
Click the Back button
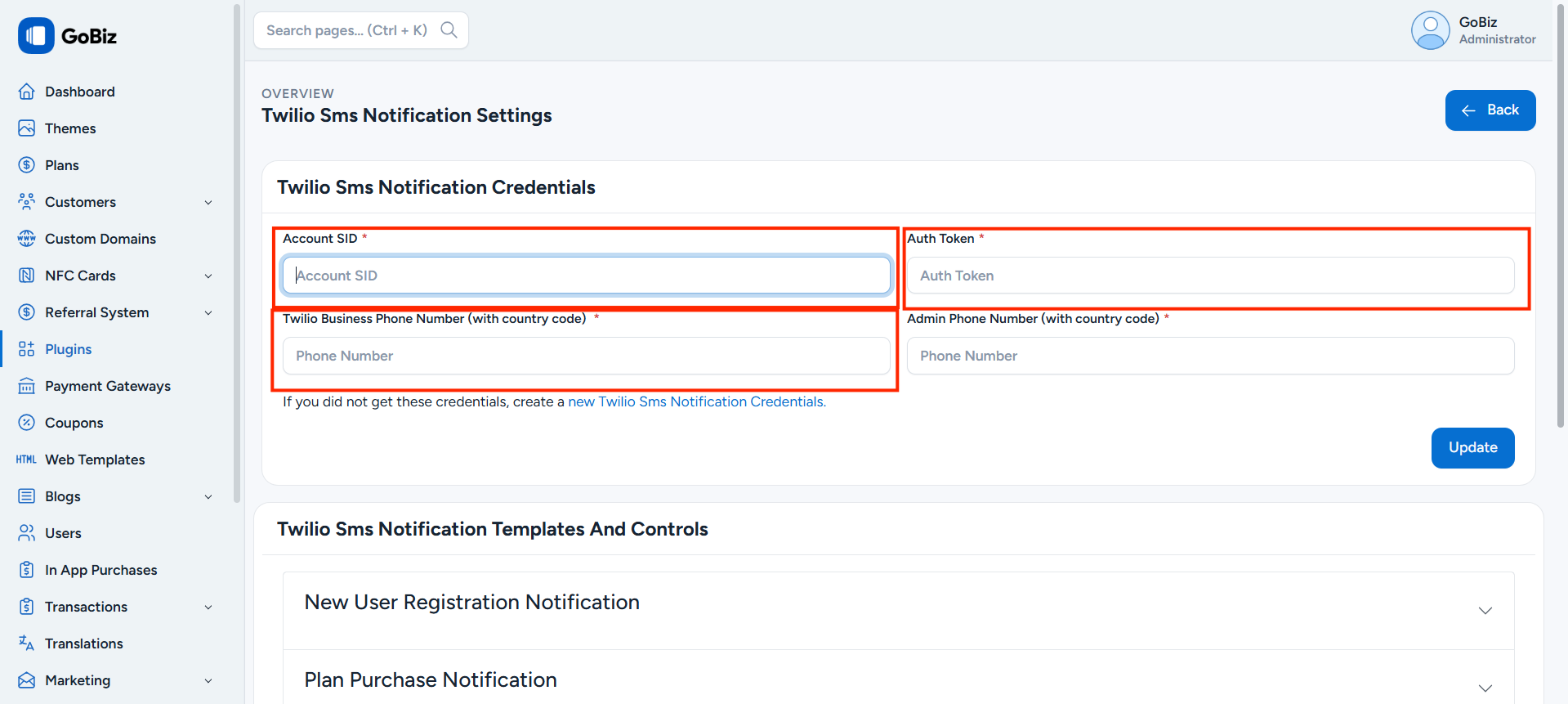[x=1490, y=110]
